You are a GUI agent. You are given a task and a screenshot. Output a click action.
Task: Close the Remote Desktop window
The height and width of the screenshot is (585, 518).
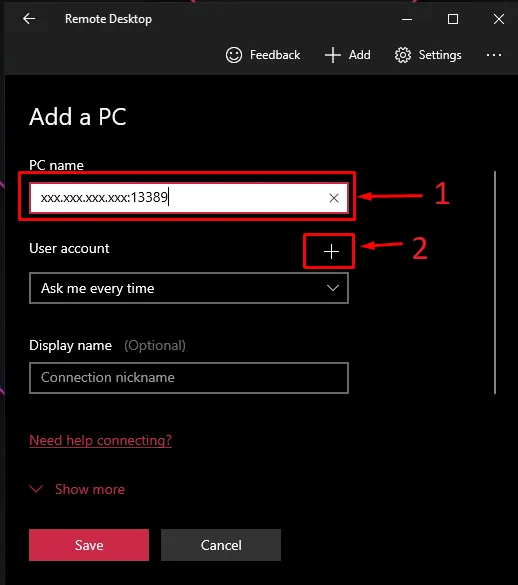499,19
